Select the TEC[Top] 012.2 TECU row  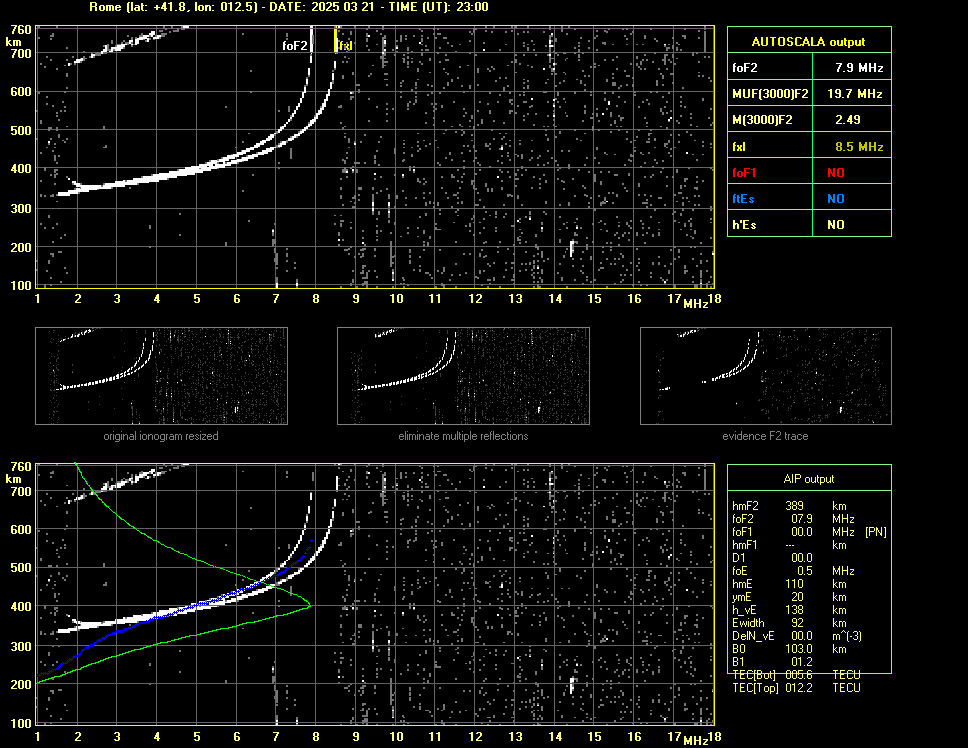[796, 687]
